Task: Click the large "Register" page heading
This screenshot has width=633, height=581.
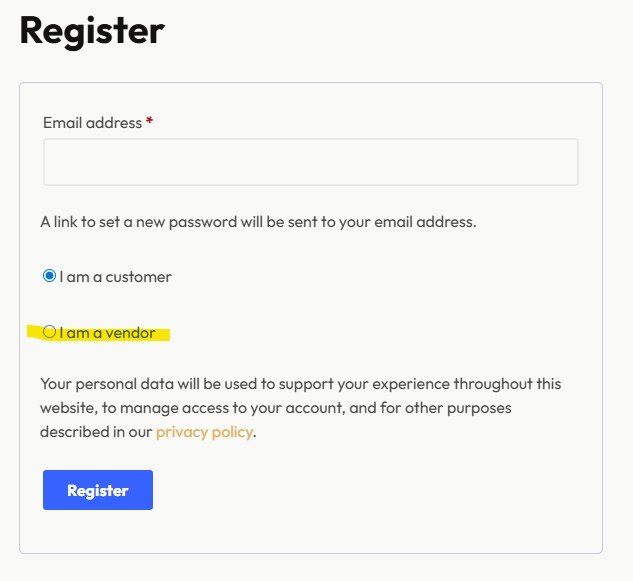Action: pyautogui.click(x=92, y=31)
